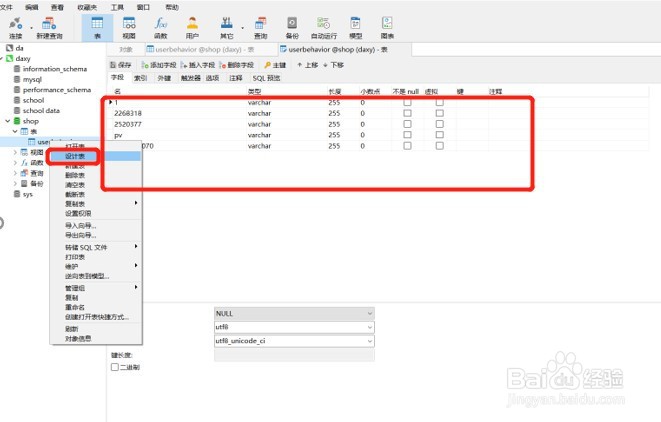Expand the 备份 (Backups) node under shop
The image size is (661, 422).
coord(15,183)
